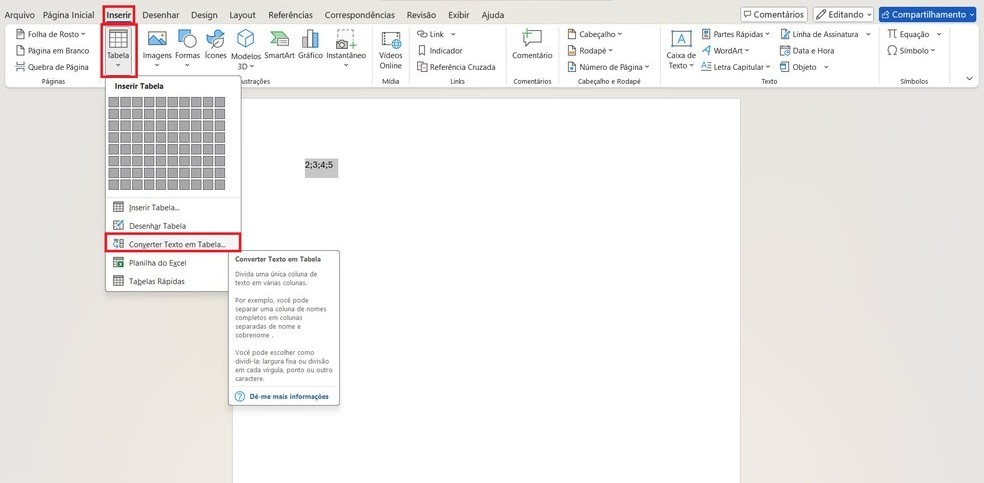
Task: Insert a Quebra de Página
Action: [52, 67]
